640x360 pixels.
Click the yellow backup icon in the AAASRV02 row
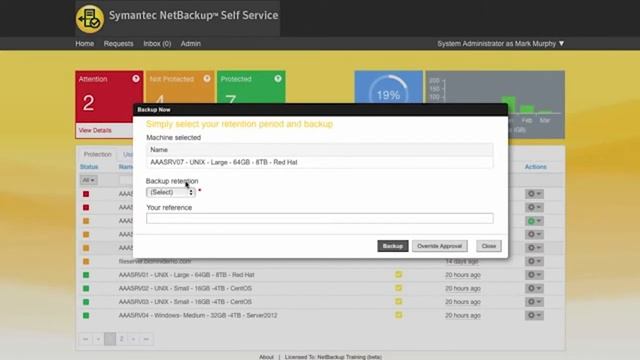click(x=398, y=288)
